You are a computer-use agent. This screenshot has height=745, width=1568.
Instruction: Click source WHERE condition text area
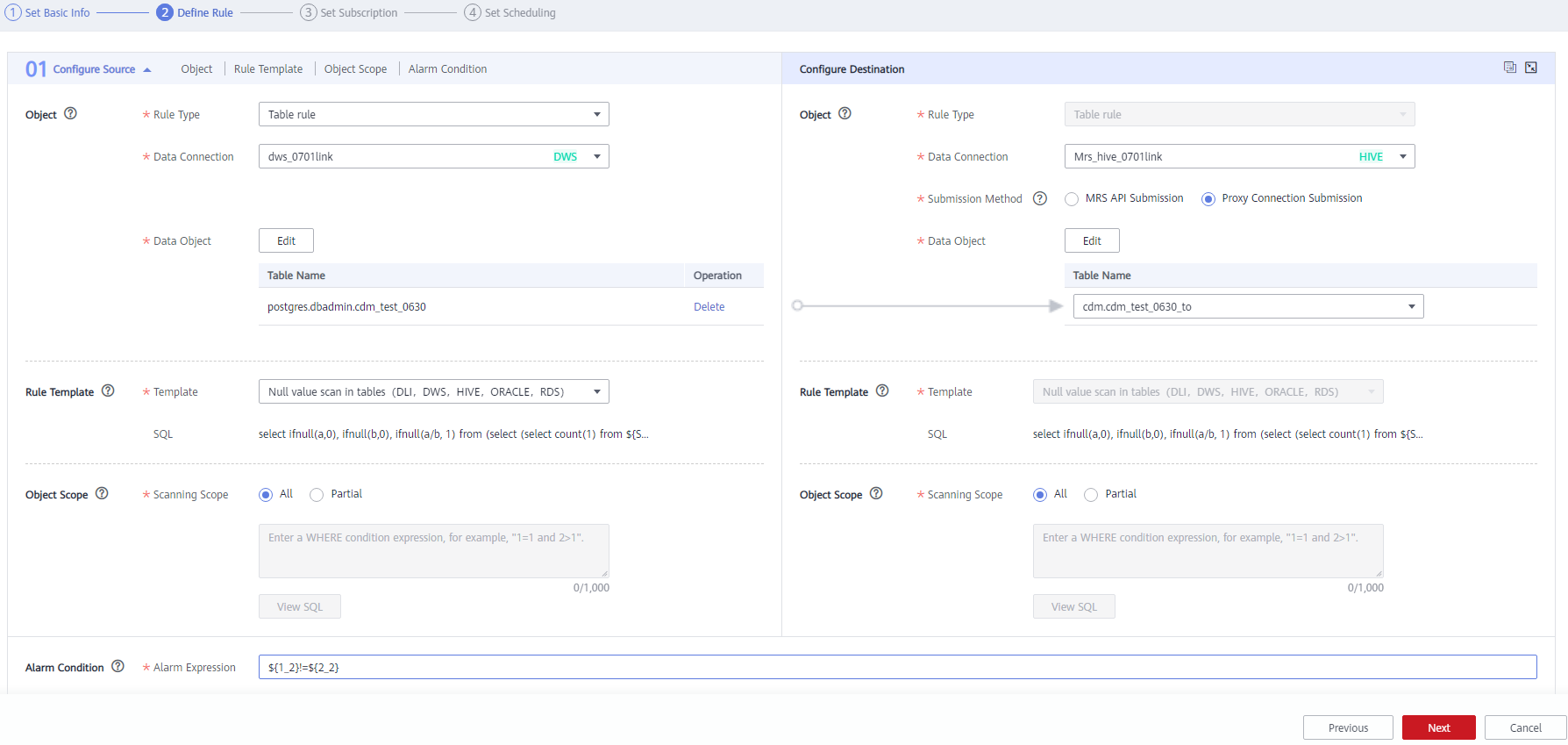point(434,551)
